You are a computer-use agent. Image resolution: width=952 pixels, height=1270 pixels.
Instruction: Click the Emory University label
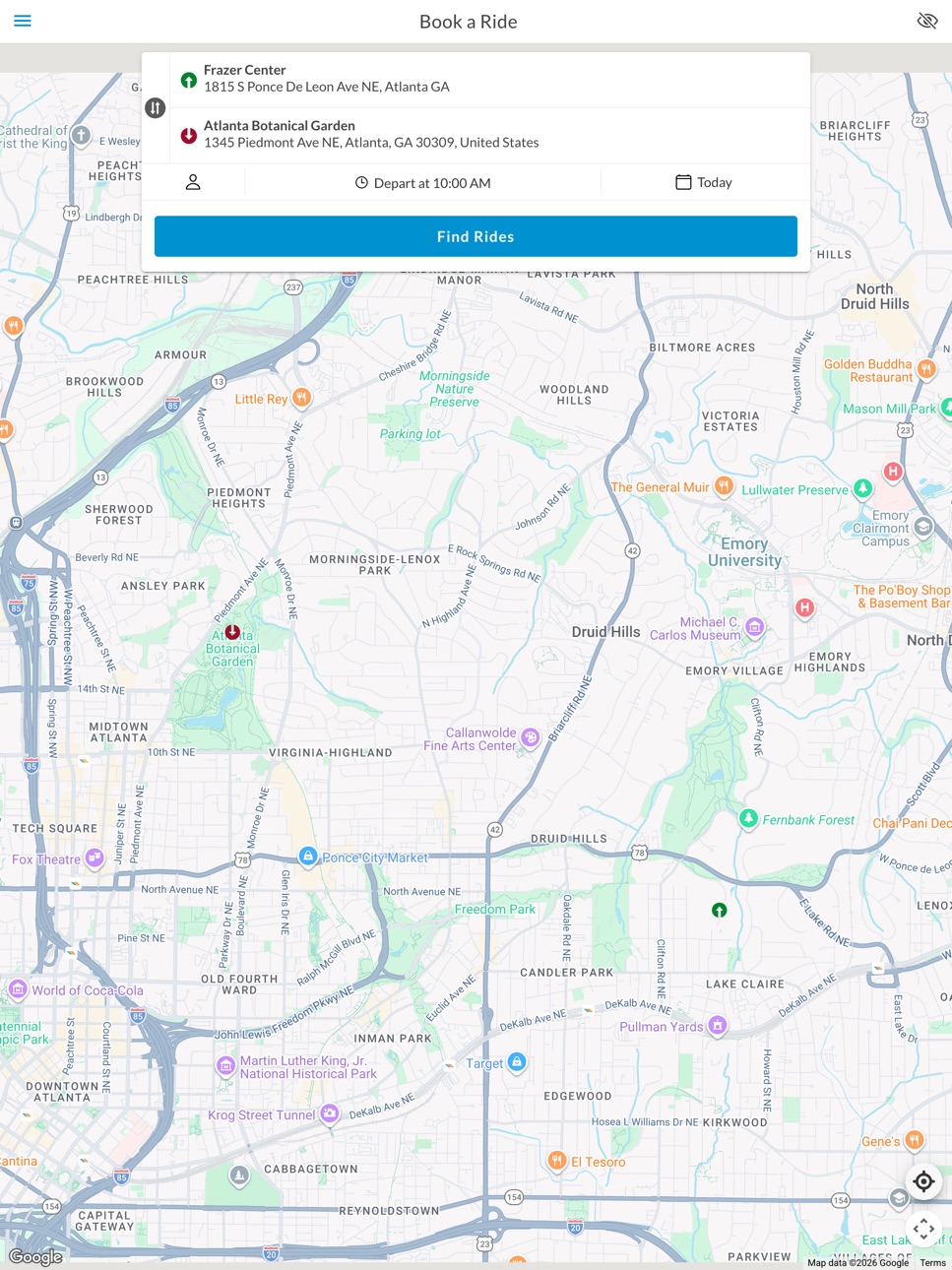[x=744, y=552]
